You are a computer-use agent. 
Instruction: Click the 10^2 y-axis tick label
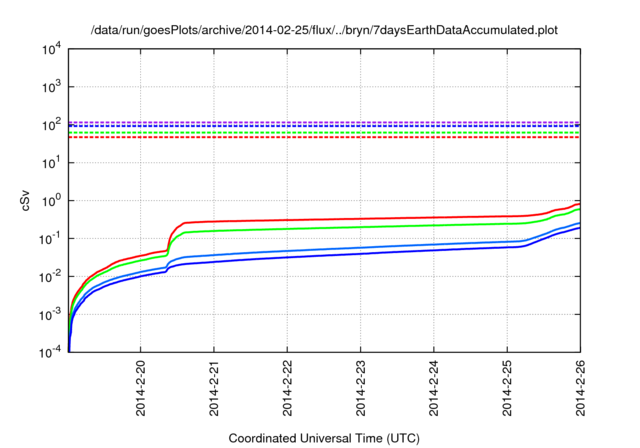[51, 125]
